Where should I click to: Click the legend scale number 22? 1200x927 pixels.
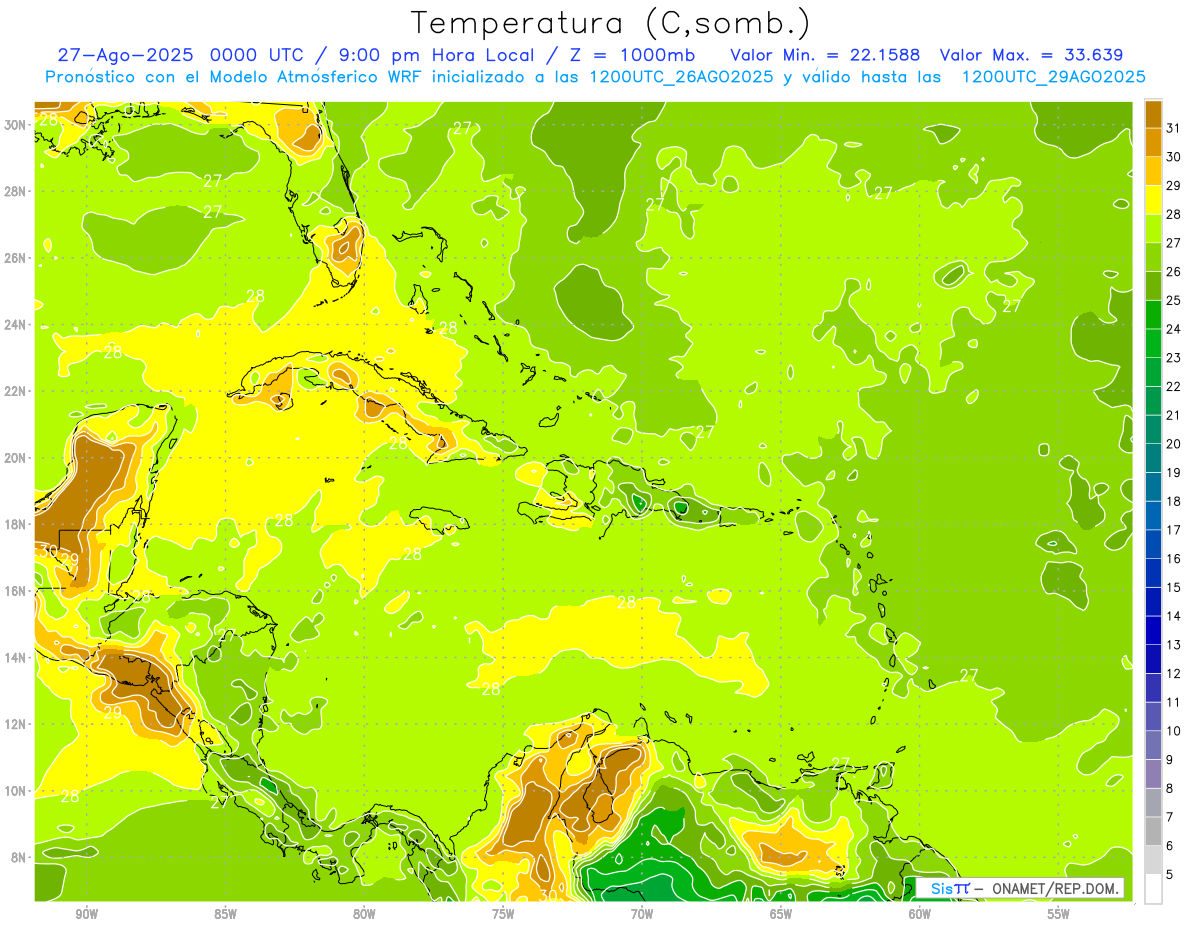point(1174,386)
